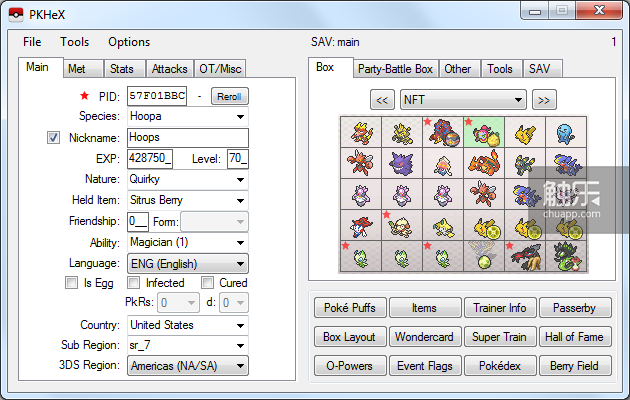Enable the Infected checkbox
Viewport: 630px width, 400px height.
point(133,283)
